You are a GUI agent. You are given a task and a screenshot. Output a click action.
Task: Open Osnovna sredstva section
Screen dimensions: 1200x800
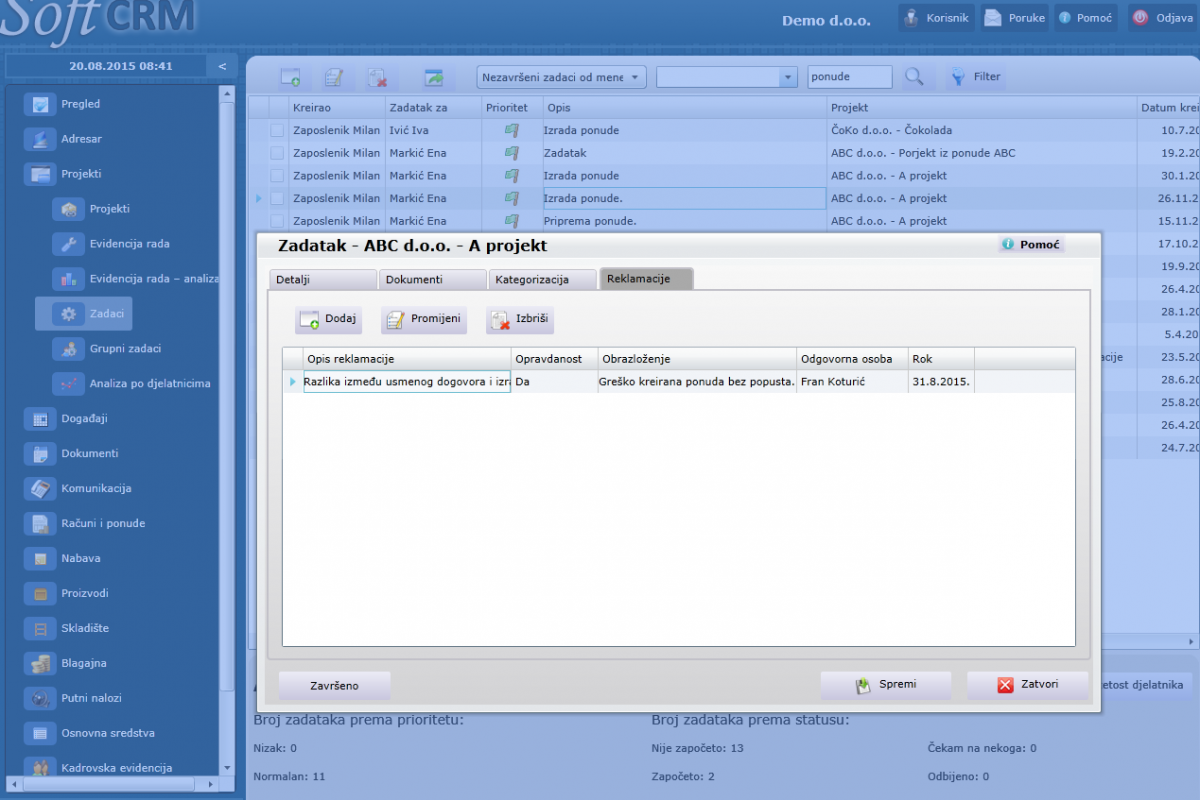[90, 734]
